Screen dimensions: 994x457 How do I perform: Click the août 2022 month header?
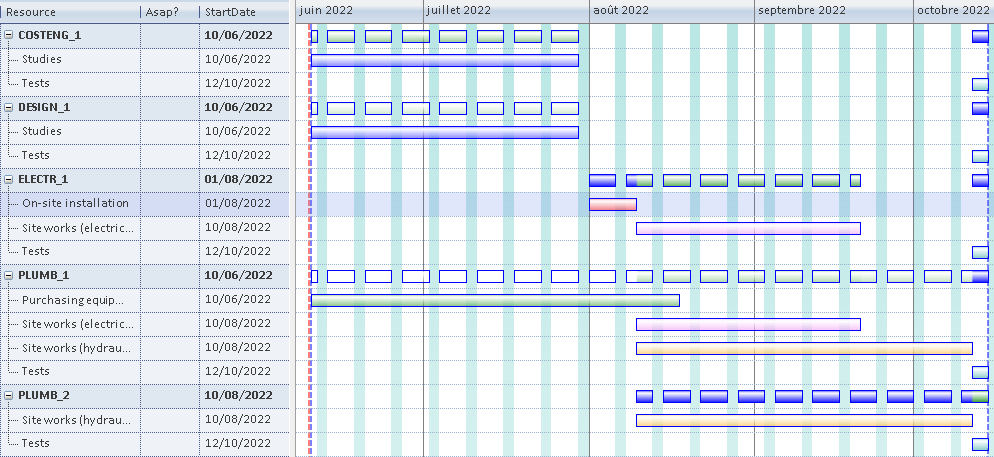click(621, 11)
